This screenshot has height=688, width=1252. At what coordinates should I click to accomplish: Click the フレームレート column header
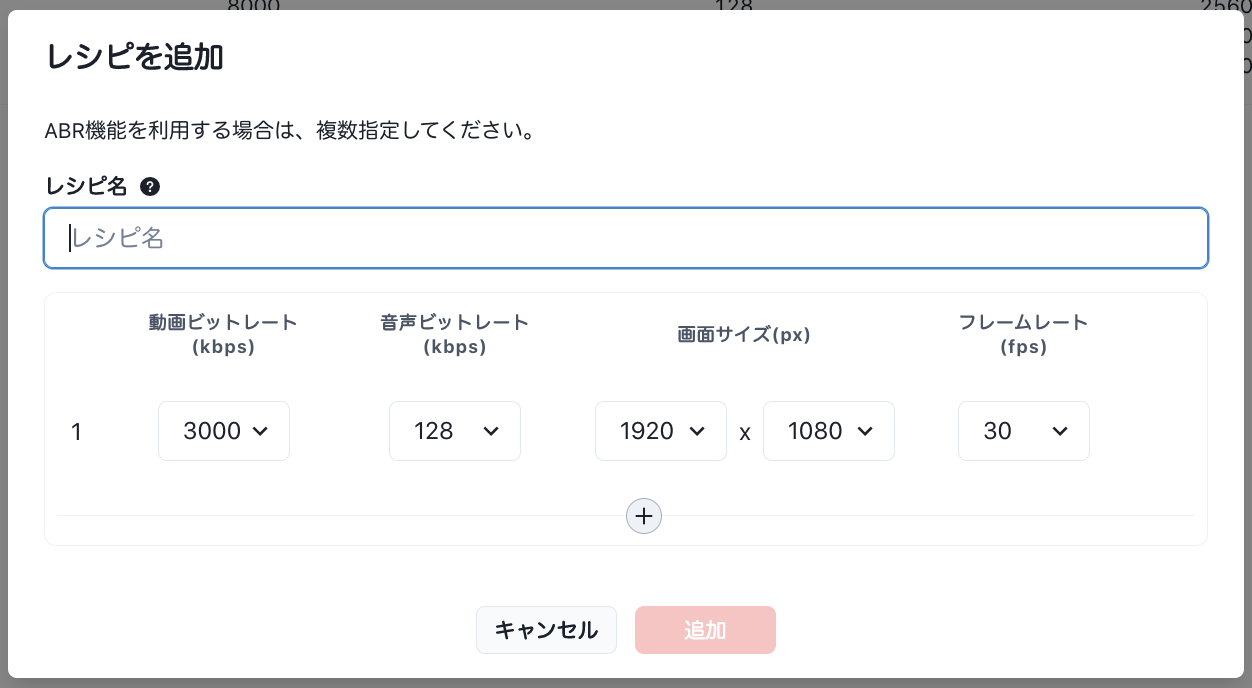click(1023, 335)
